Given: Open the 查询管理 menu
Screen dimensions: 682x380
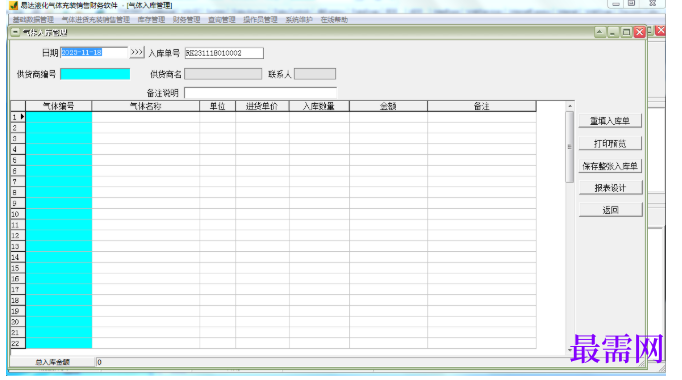Looking at the screenshot, I should (222, 20).
